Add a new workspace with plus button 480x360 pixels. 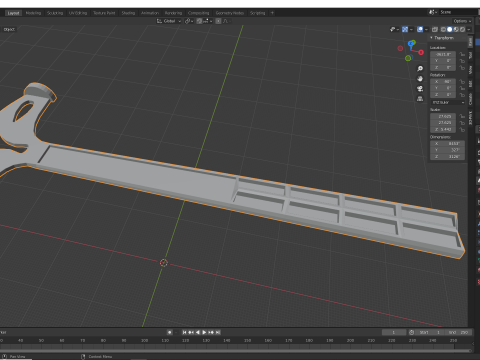[272, 13]
